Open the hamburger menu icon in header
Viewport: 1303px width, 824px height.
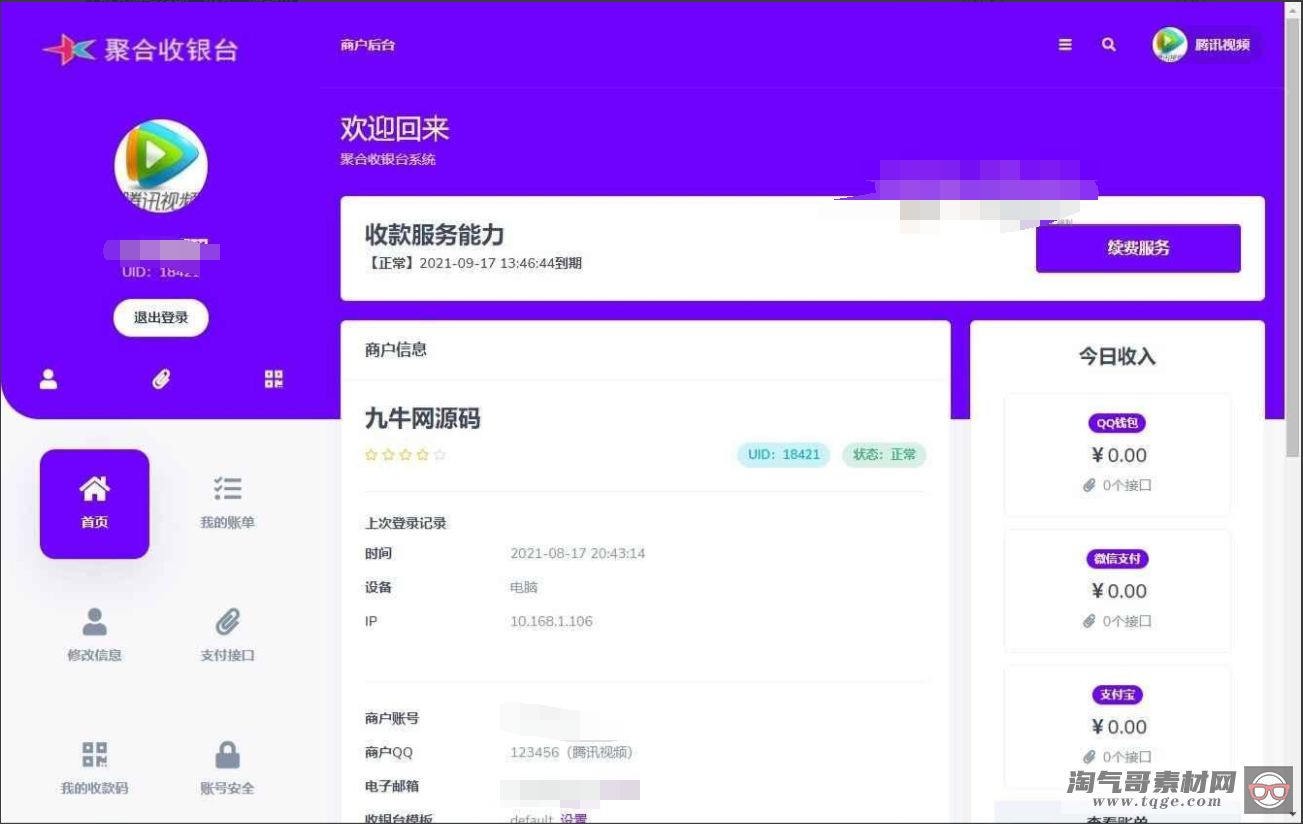(x=1065, y=45)
